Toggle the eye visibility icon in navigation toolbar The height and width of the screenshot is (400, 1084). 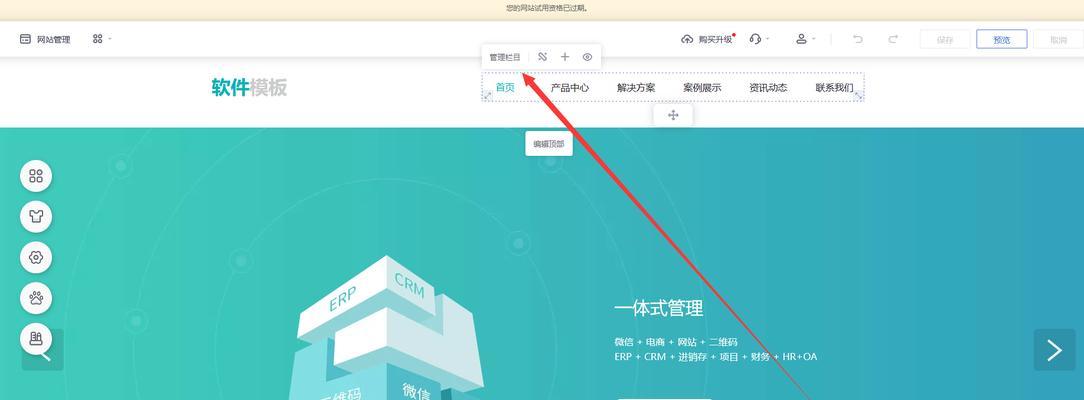pyautogui.click(x=587, y=57)
